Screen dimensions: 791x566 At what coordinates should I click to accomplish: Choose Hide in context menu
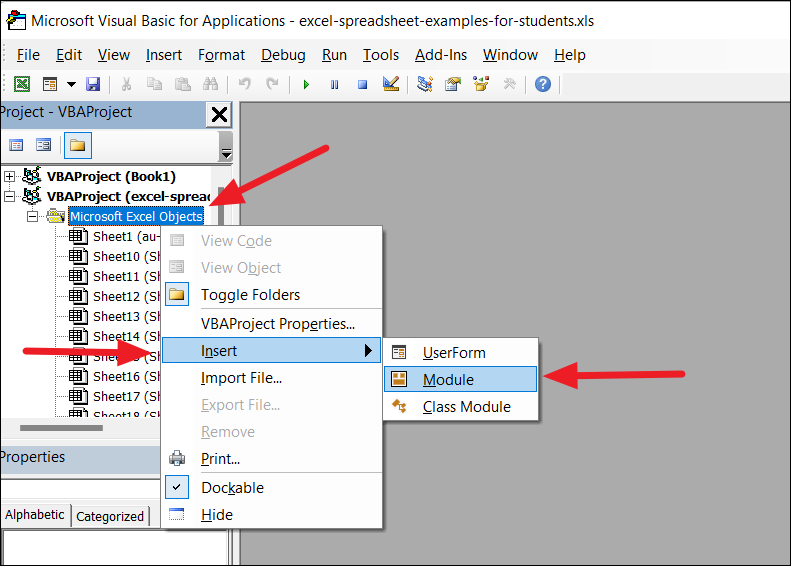click(271, 515)
